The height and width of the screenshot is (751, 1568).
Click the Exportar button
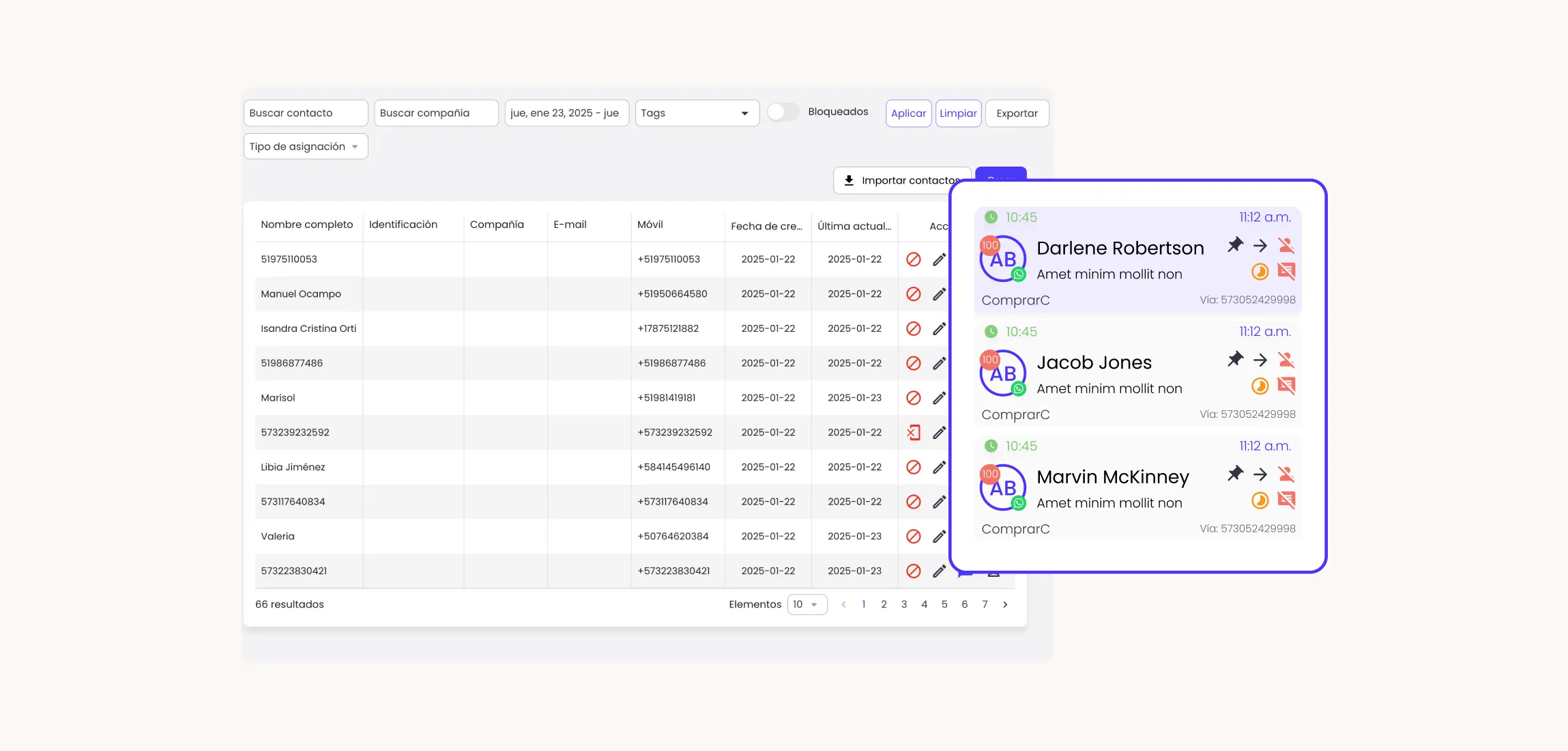click(x=1017, y=113)
